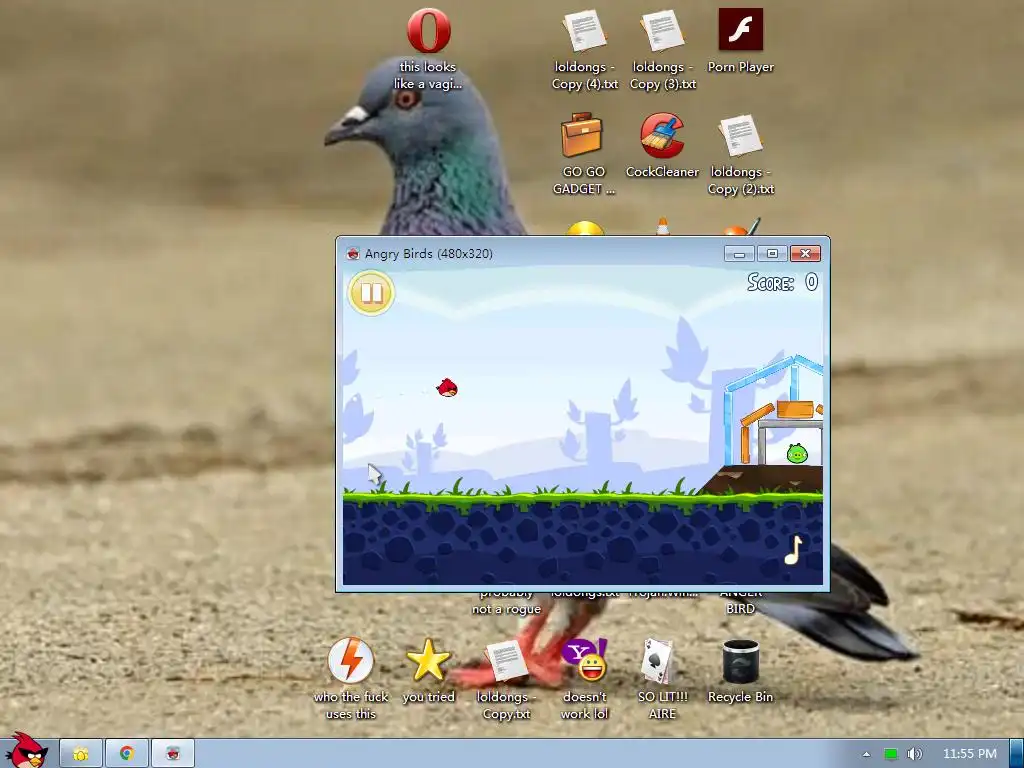Viewport: 1024px width, 768px height.
Task: Maximize the Angry Birds window
Action: point(773,253)
